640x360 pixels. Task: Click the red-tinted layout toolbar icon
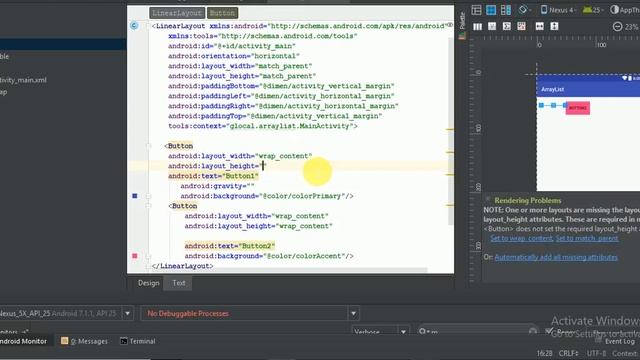[x=521, y=27]
